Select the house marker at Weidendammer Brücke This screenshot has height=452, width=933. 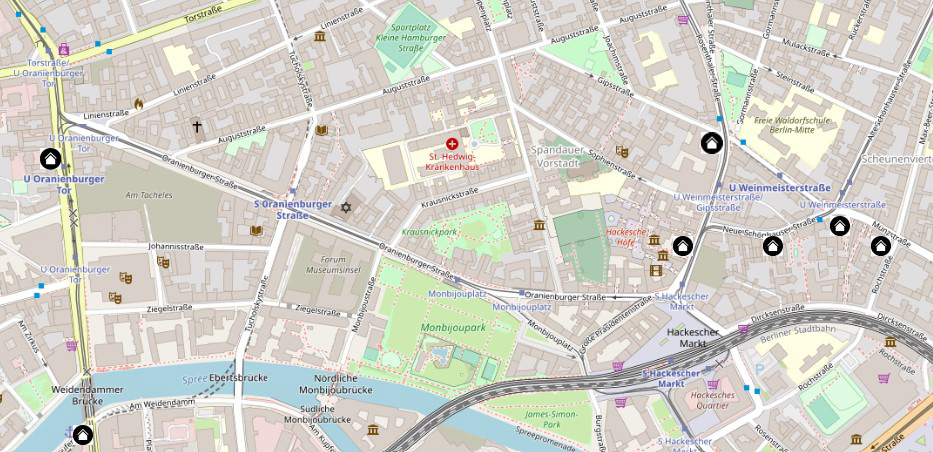[83, 435]
